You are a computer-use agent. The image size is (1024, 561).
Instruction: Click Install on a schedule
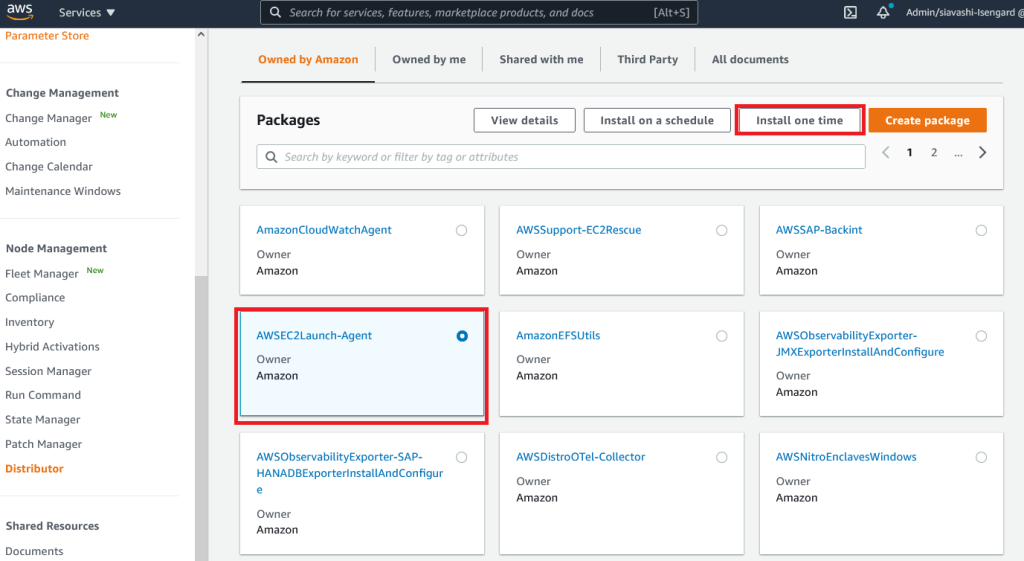pos(657,120)
